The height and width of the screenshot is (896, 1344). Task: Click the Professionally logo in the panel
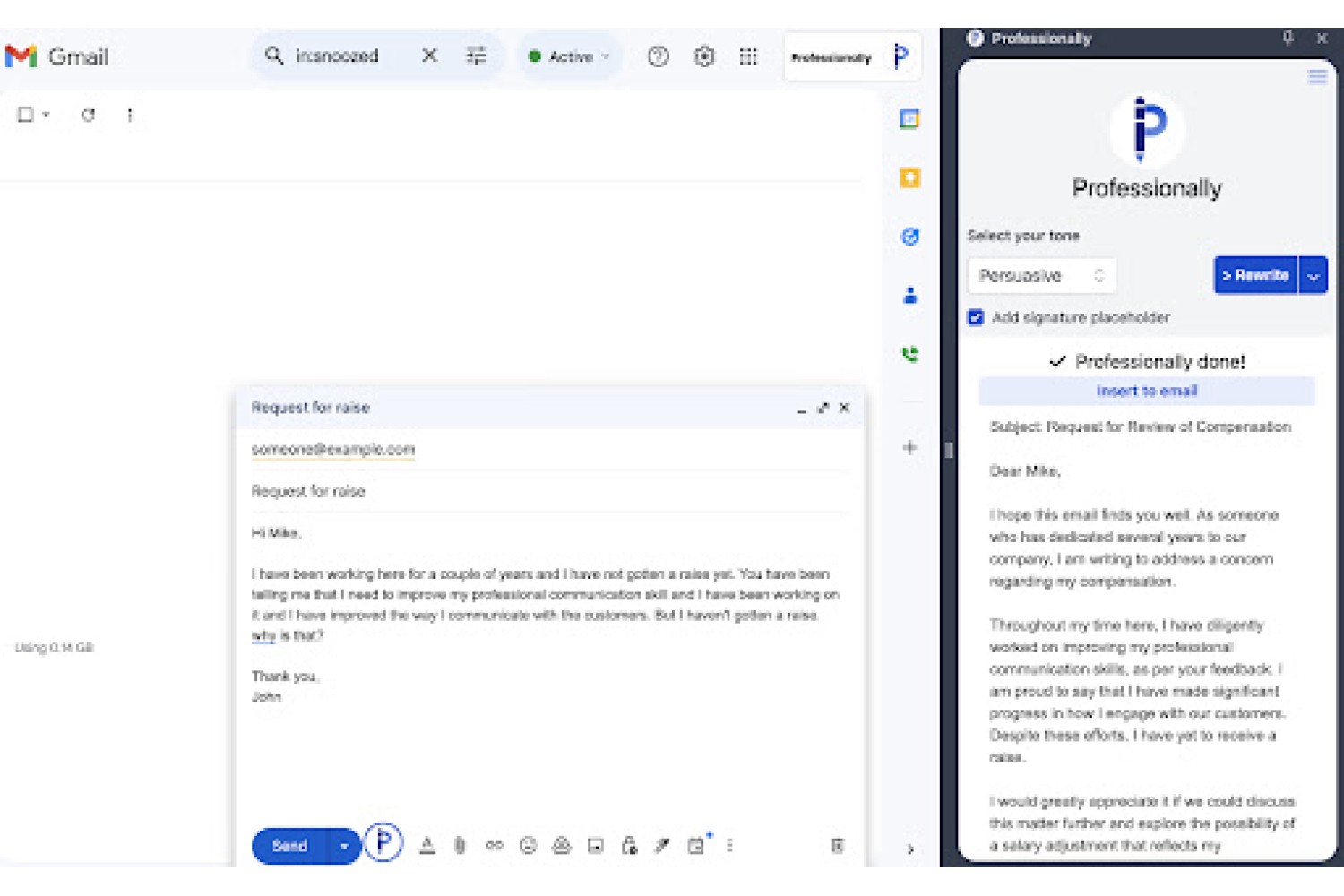(1147, 129)
